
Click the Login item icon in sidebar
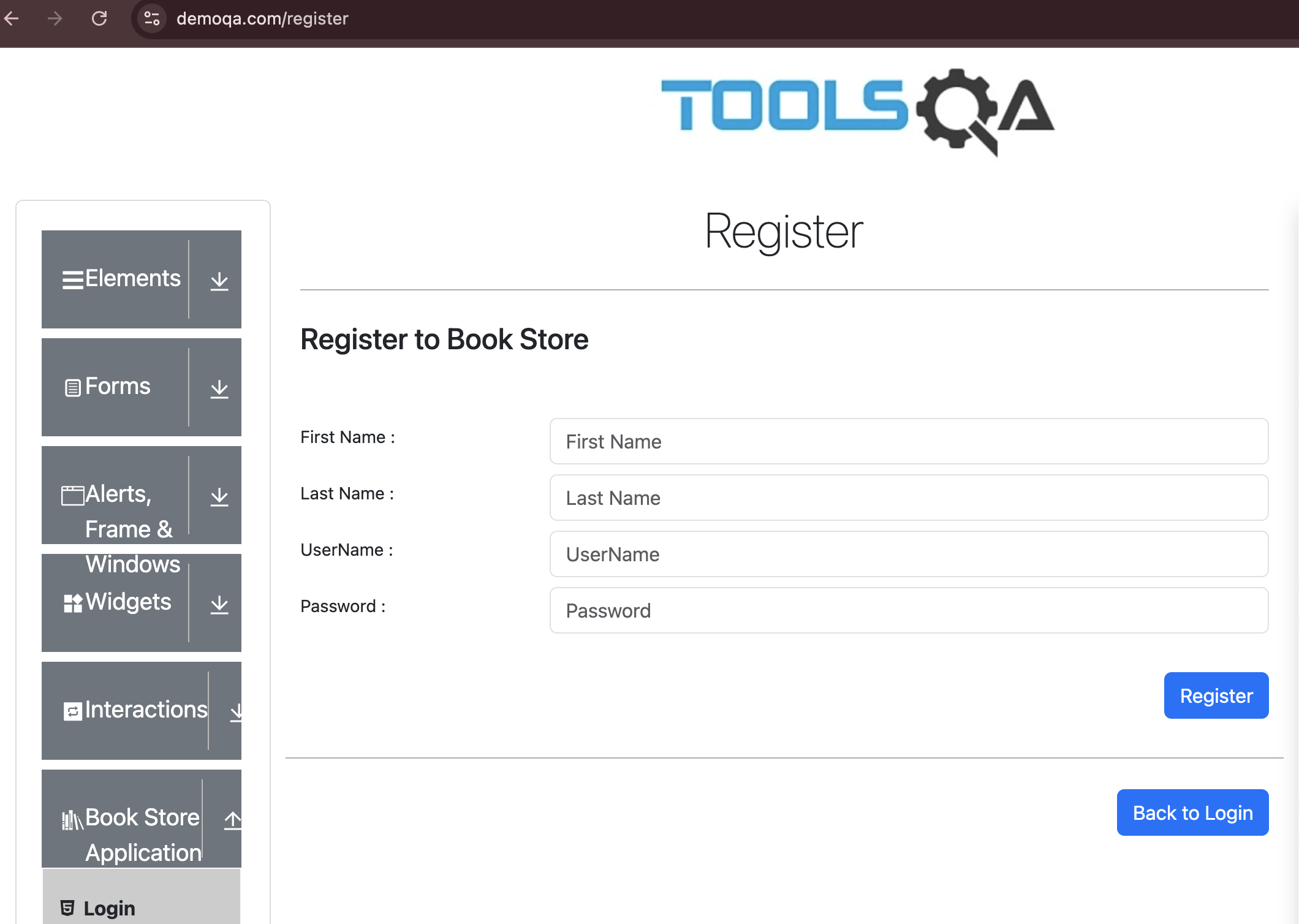point(67,908)
